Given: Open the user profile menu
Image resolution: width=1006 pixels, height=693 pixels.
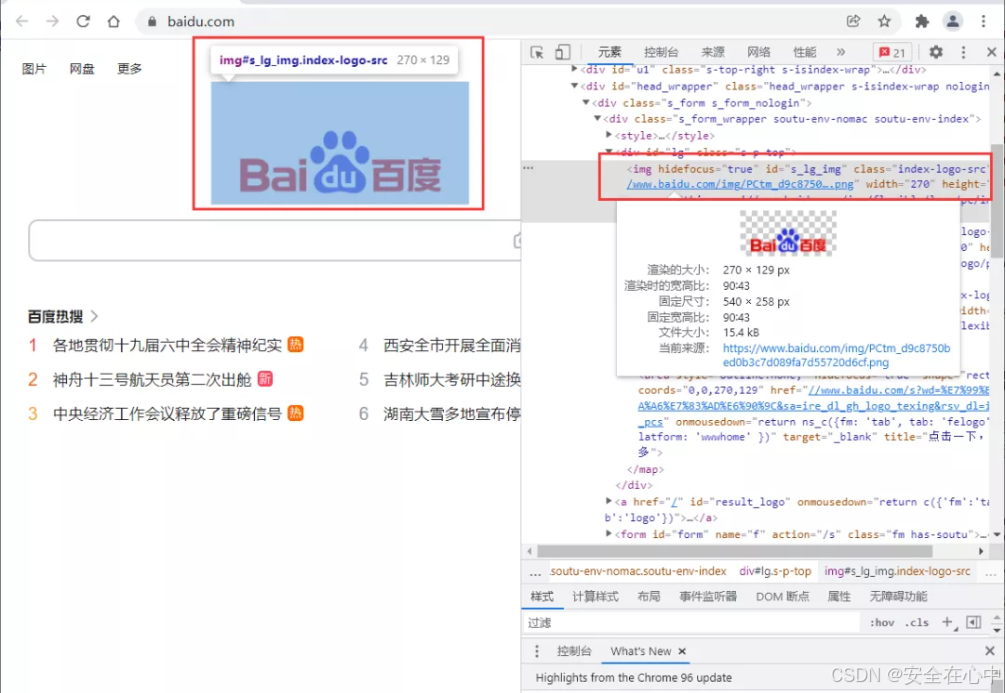Looking at the screenshot, I should (x=953, y=21).
